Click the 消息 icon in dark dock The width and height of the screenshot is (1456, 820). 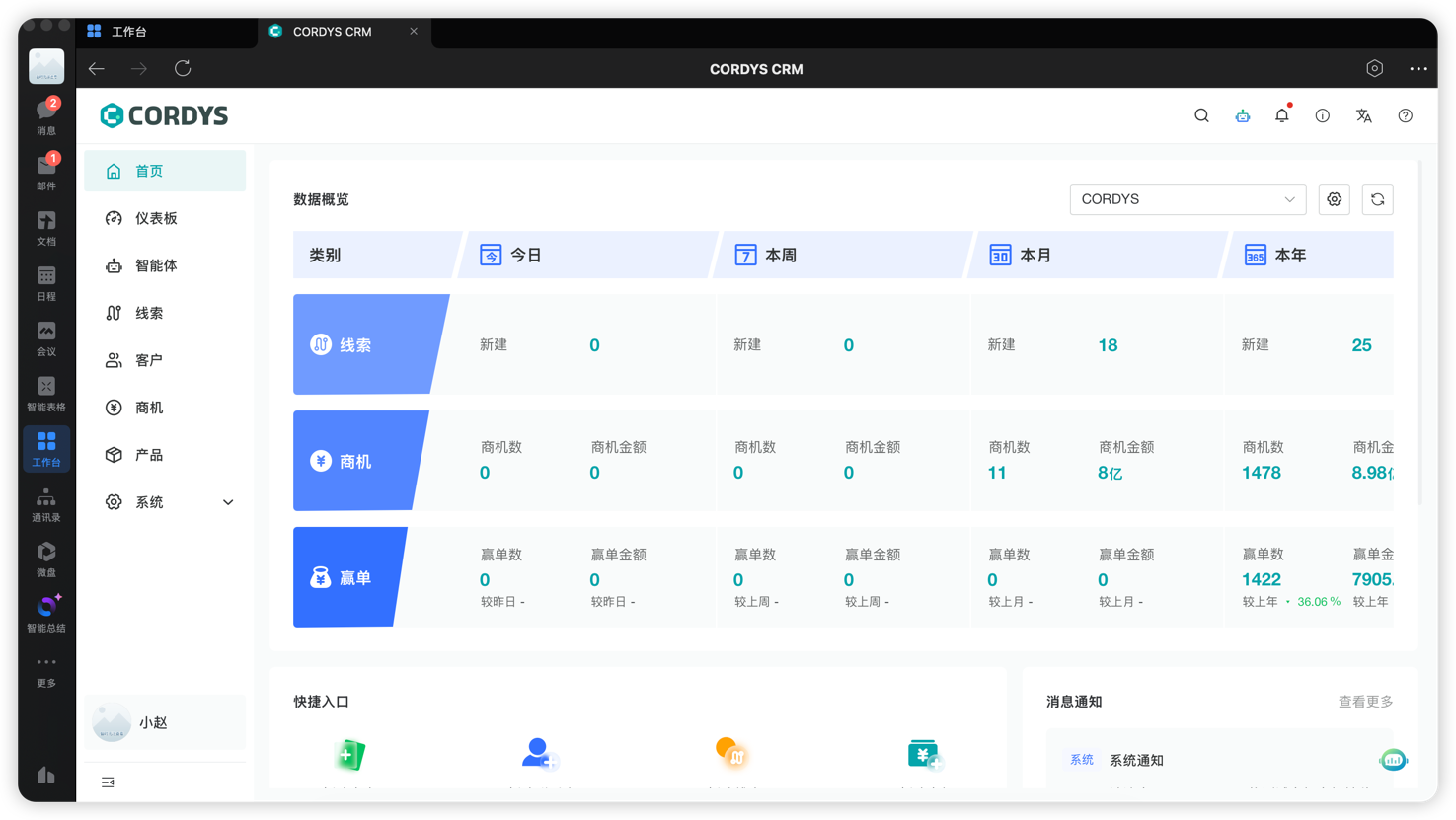[46, 111]
